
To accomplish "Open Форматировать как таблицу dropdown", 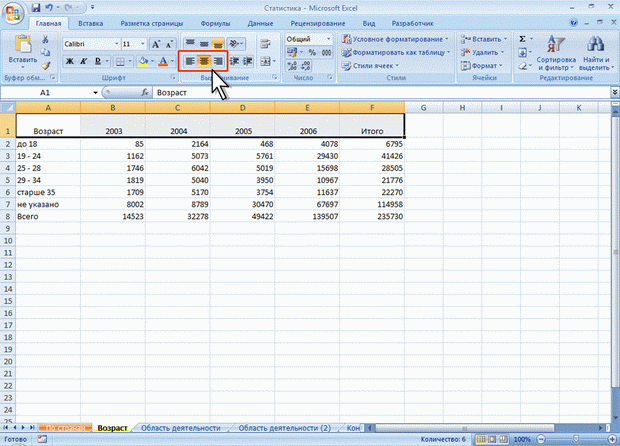I will click(x=396, y=52).
